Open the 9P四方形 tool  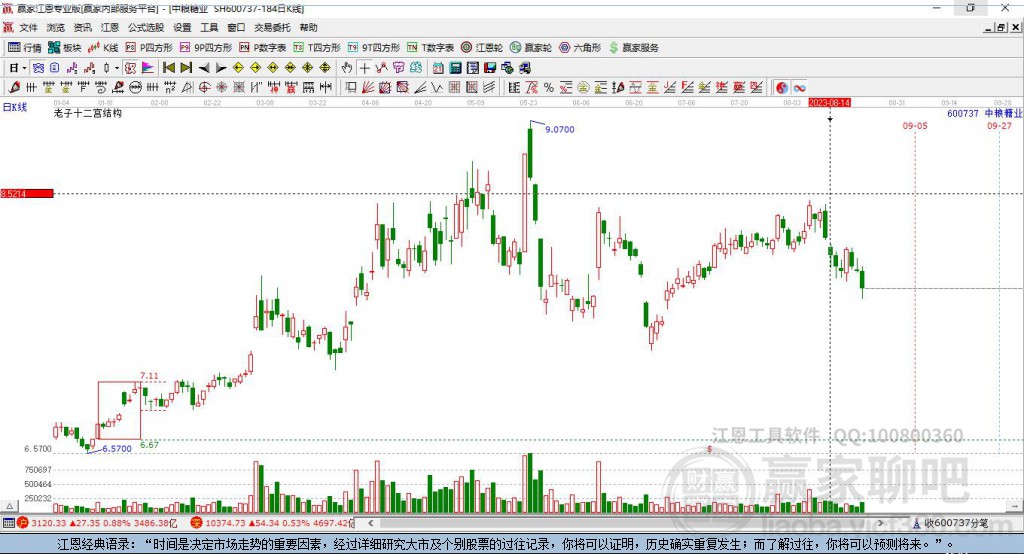coord(206,48)
